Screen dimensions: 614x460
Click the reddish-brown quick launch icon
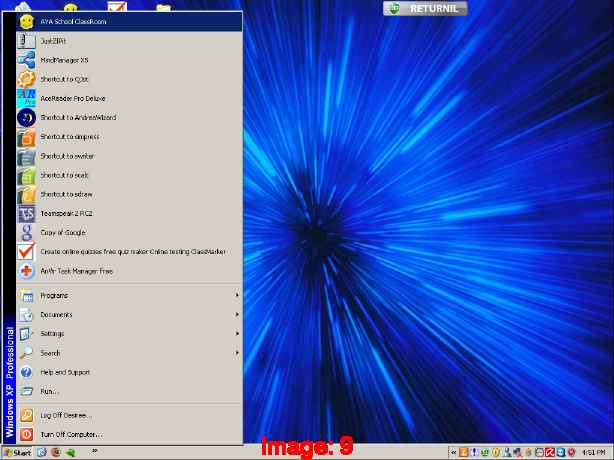pos(56,453)
